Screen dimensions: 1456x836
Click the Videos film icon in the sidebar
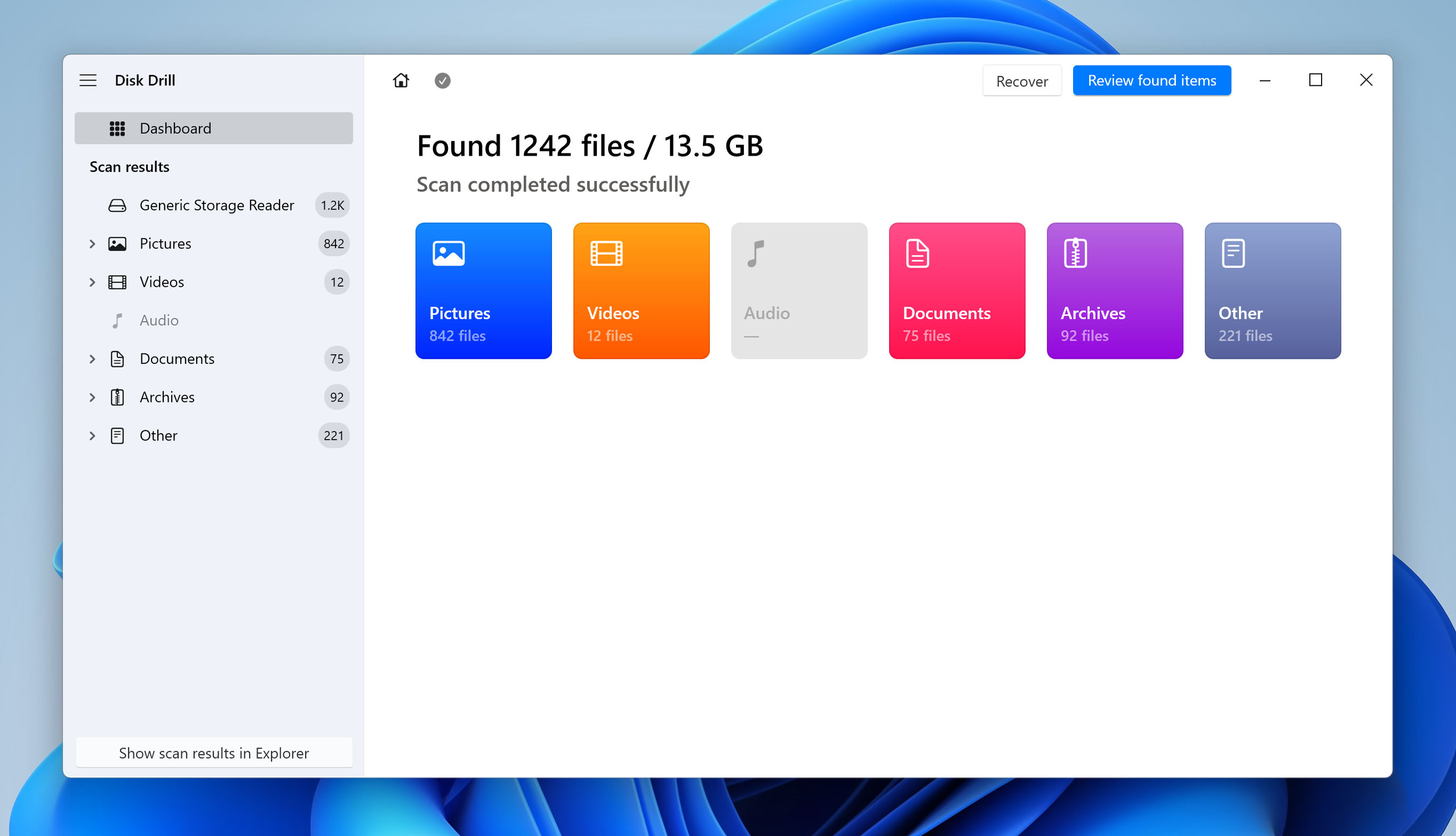(x=117, y=283)
